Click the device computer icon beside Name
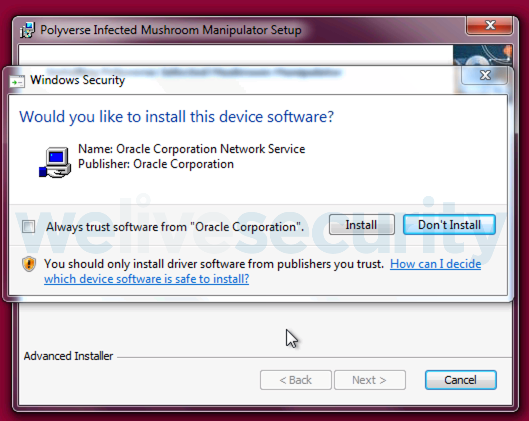 (x=55, y=162)
